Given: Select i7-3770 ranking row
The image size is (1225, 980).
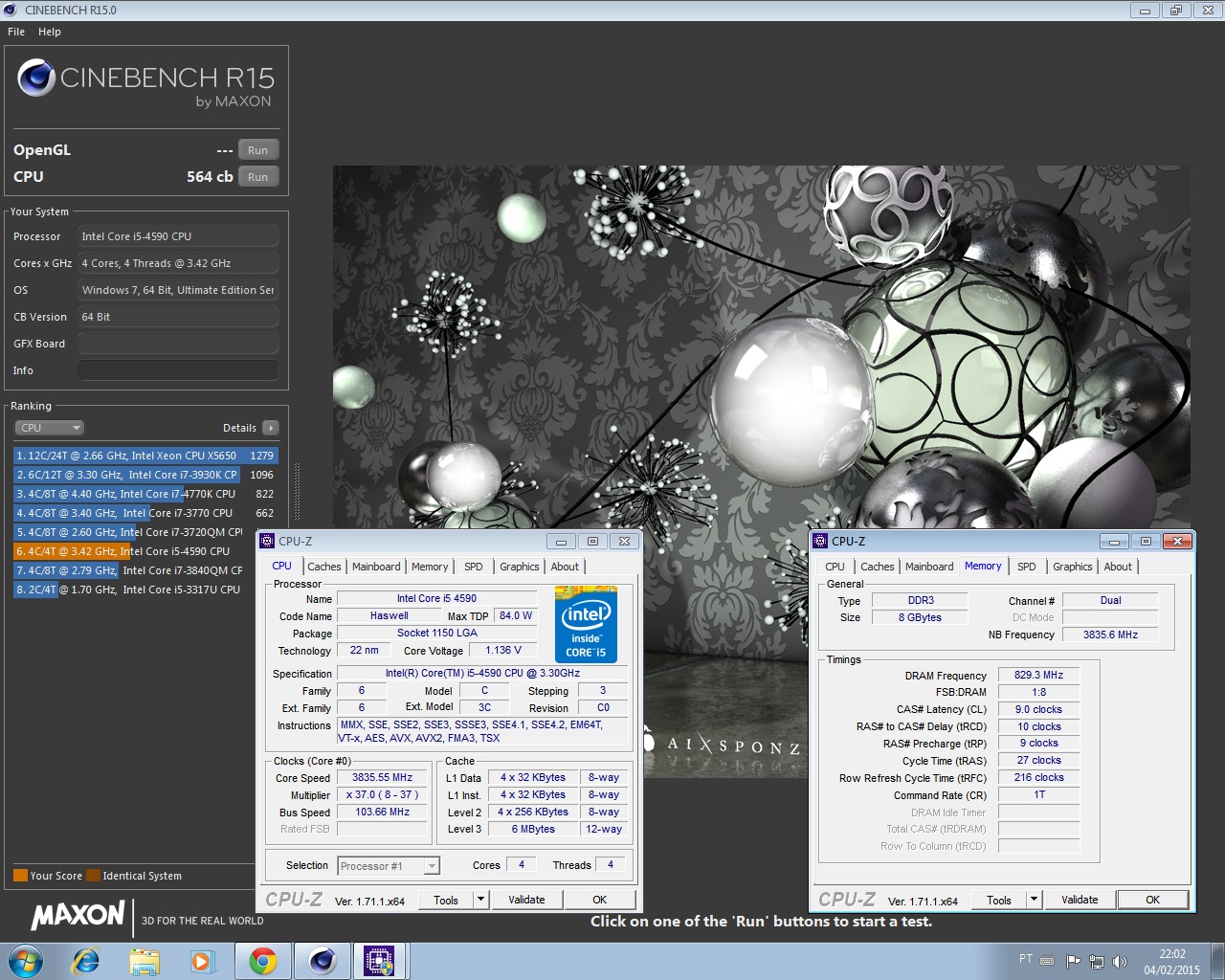Looking at the screenshot, I should coord(145,513).
